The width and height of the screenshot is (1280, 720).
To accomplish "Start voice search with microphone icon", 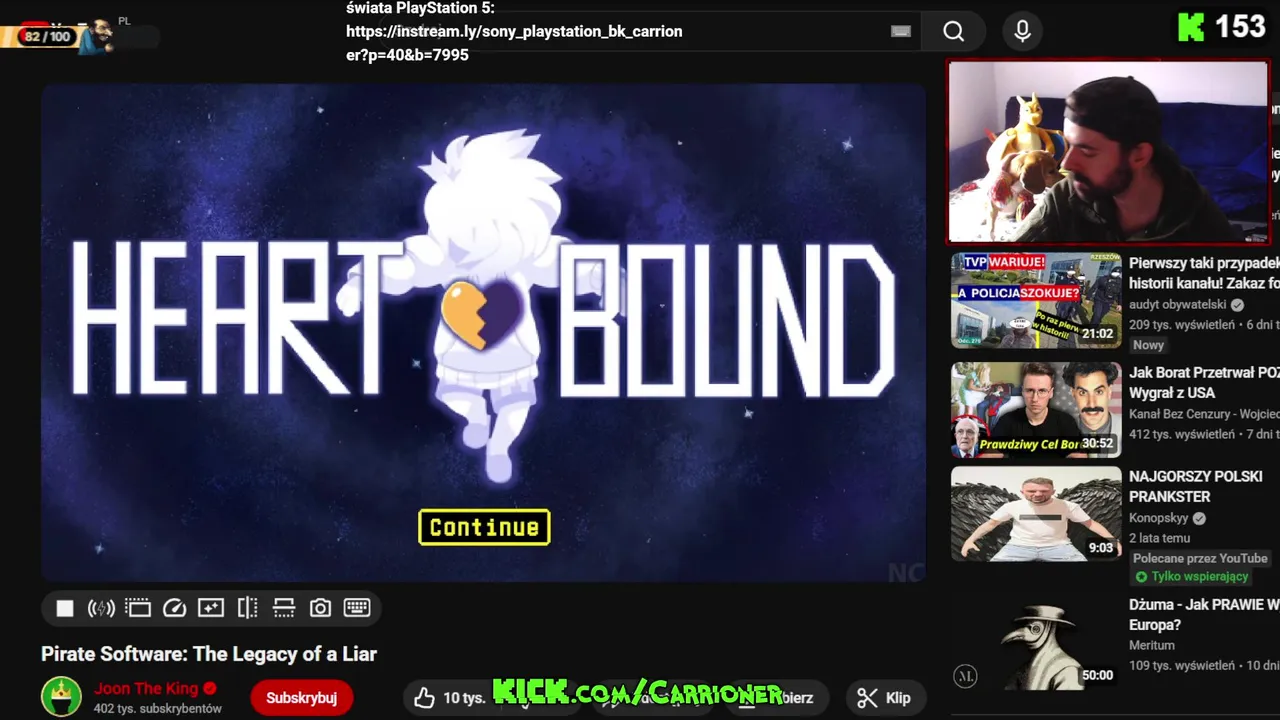I will pos(1022,32).
